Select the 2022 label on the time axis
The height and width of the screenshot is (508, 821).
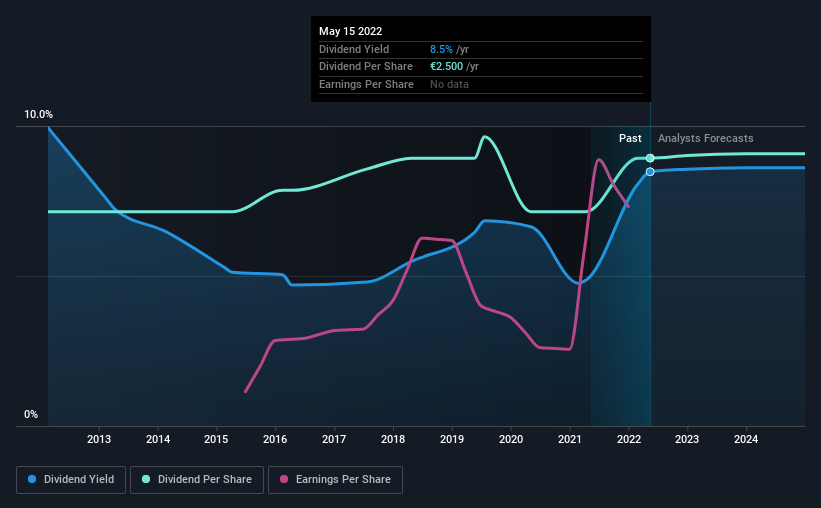coord(629,439)
